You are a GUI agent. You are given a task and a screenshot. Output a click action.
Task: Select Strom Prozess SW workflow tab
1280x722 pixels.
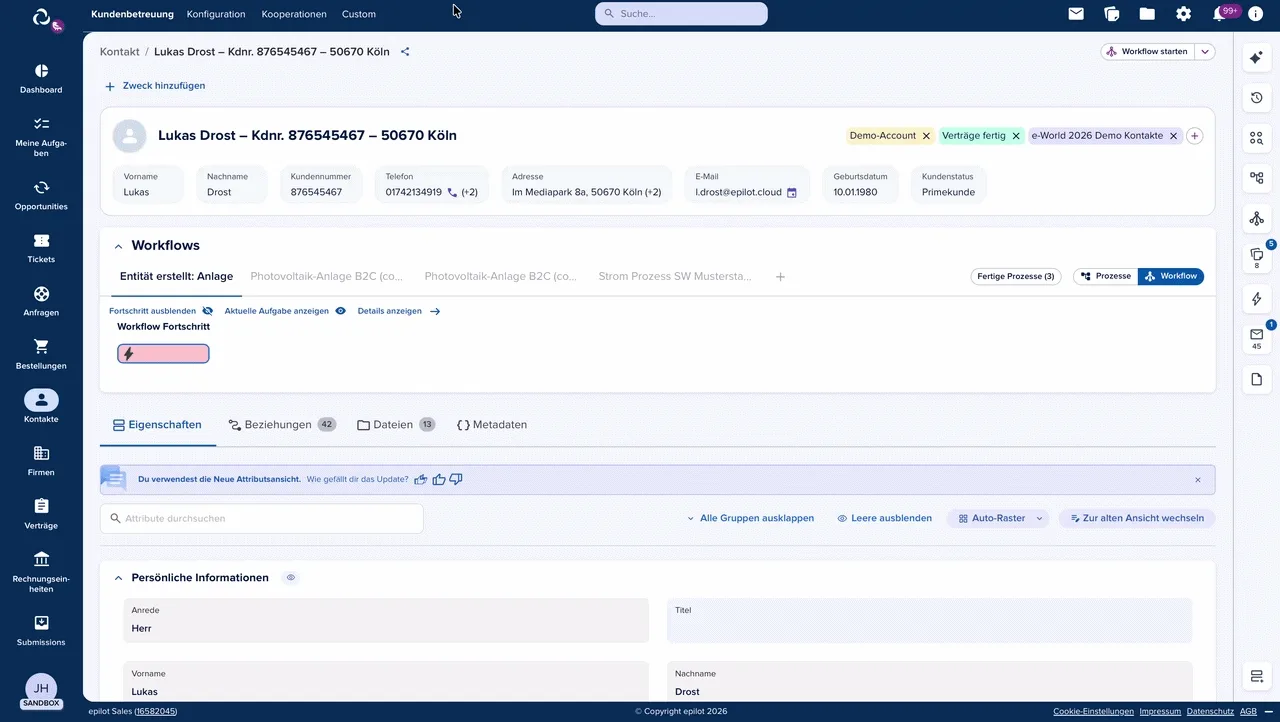coord(675,276)
